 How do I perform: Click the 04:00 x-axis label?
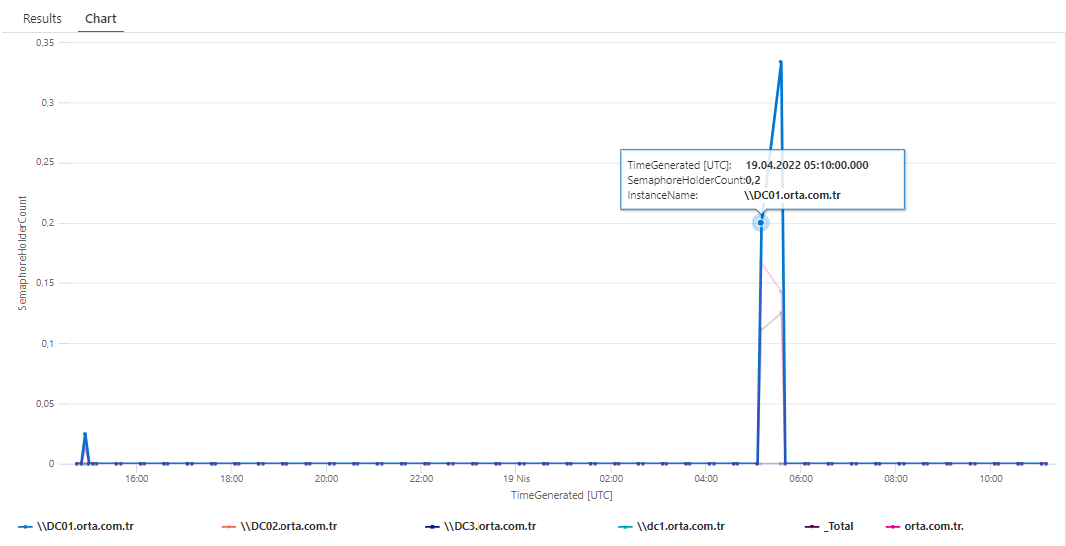[706, 479]
